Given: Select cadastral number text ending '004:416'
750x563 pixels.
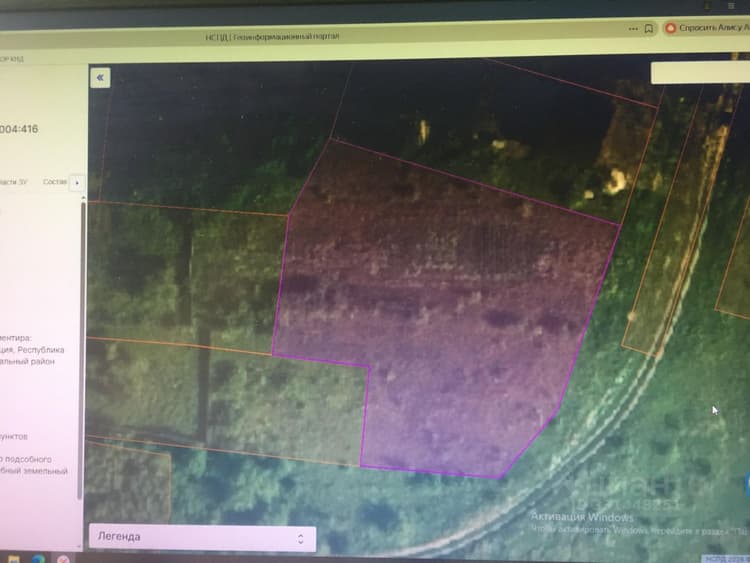Looking at the screenshot, I should tap(19, 129).
